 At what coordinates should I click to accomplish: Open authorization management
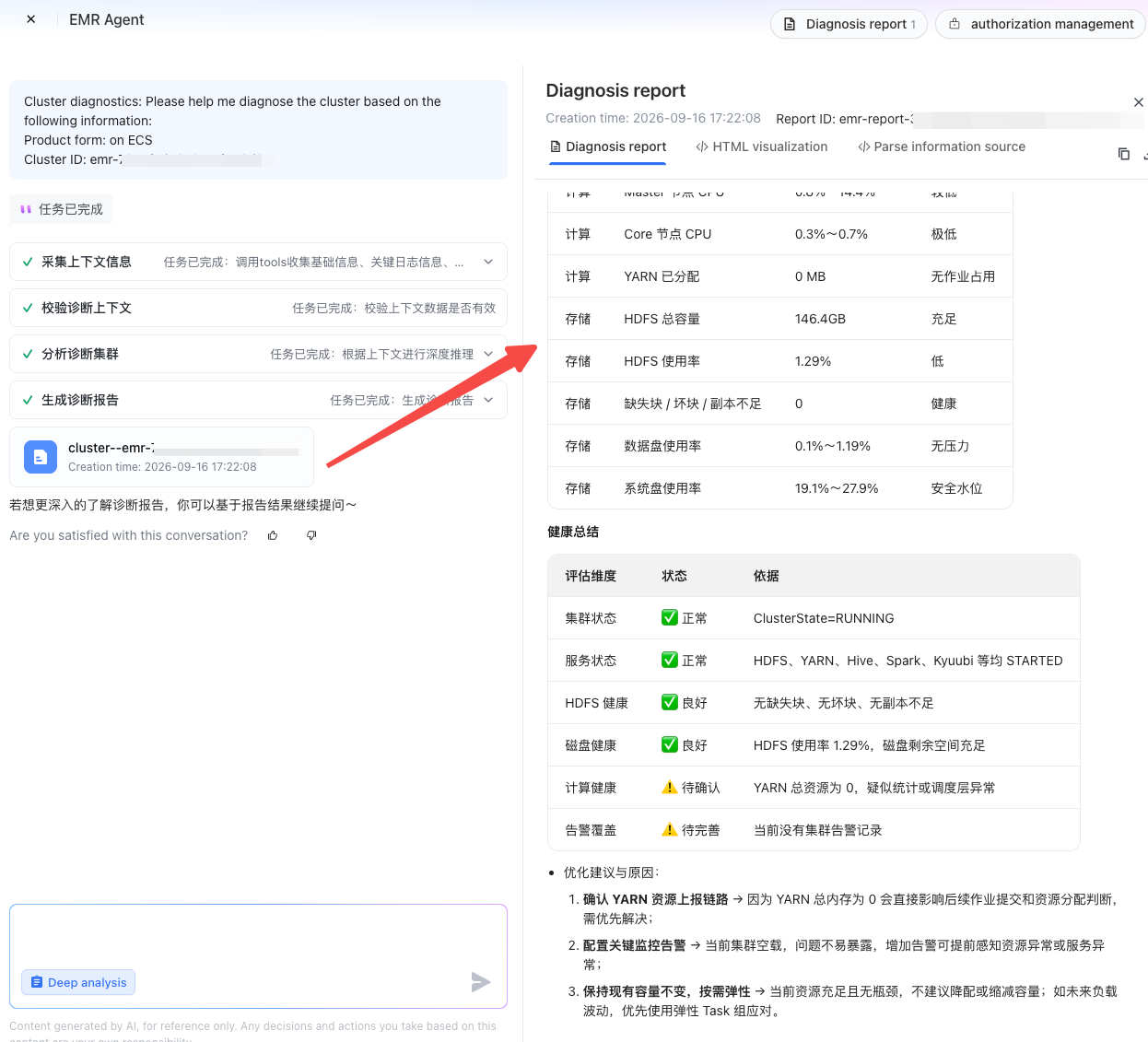coord(1040,24)
